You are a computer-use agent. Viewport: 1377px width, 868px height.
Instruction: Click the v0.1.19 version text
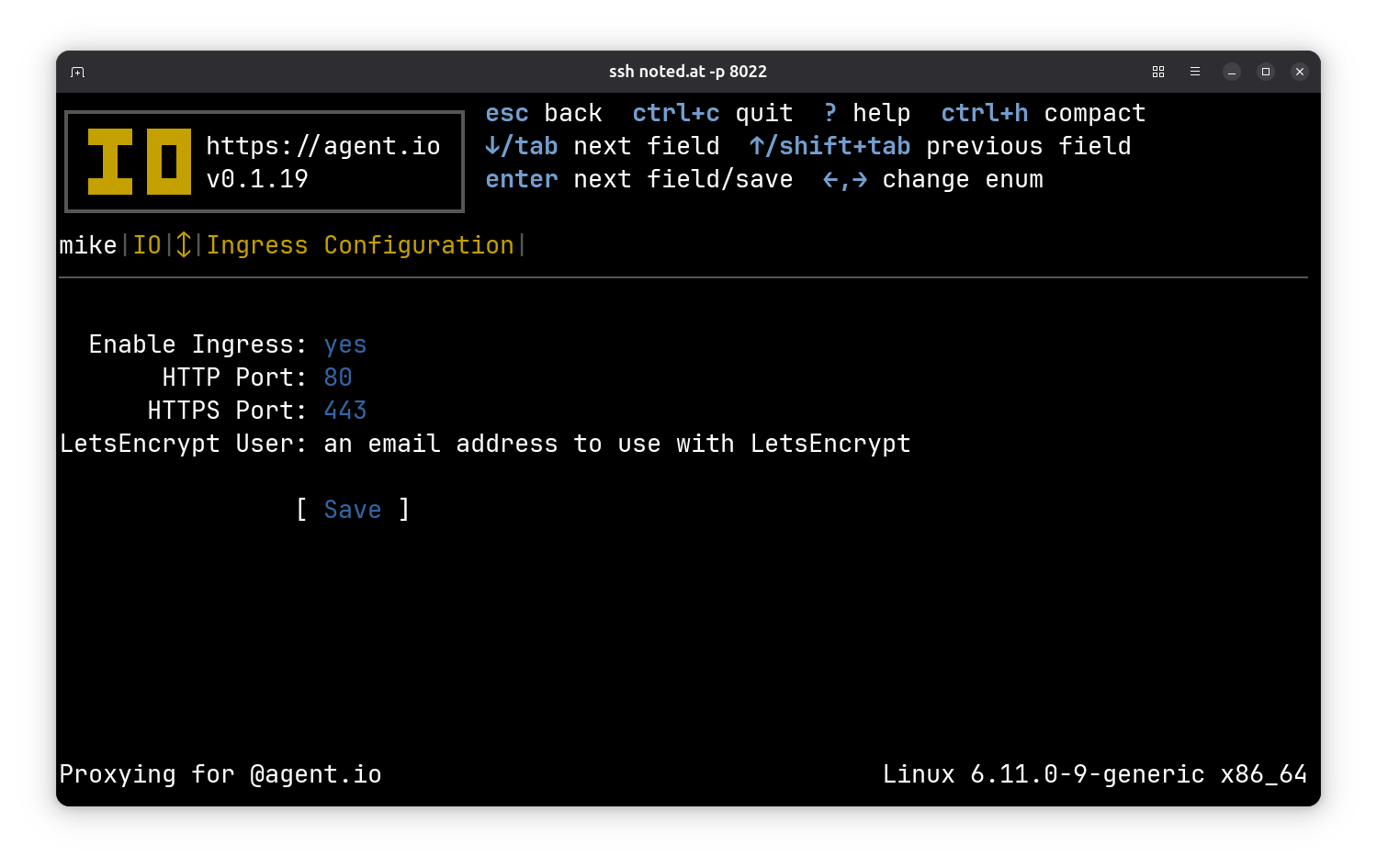pyautogui.click(x=257, y=179)
